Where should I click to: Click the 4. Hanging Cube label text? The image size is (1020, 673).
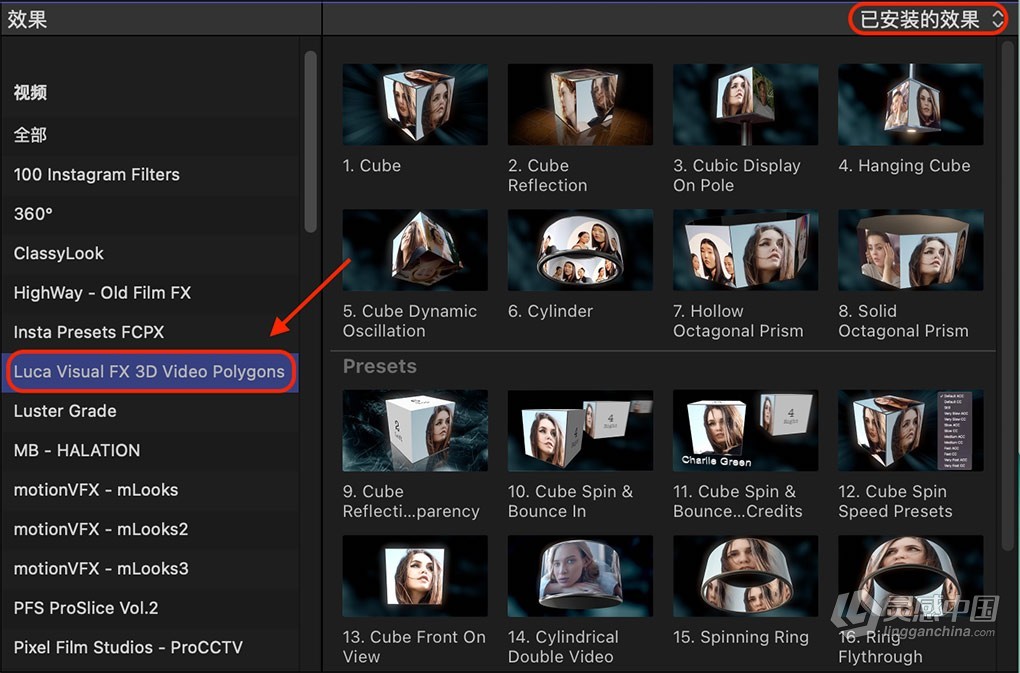(904, 166)
